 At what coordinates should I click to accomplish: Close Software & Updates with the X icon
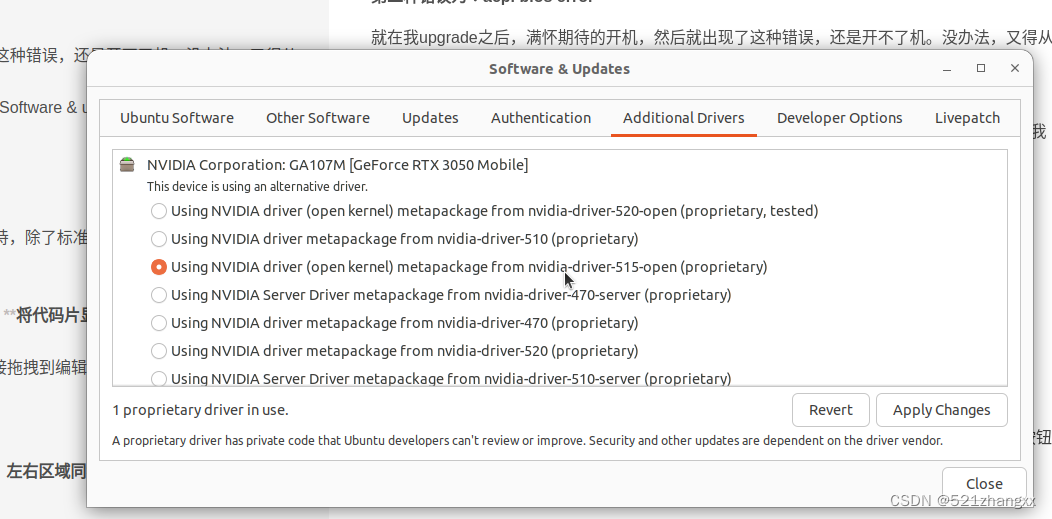point(1014,68)
